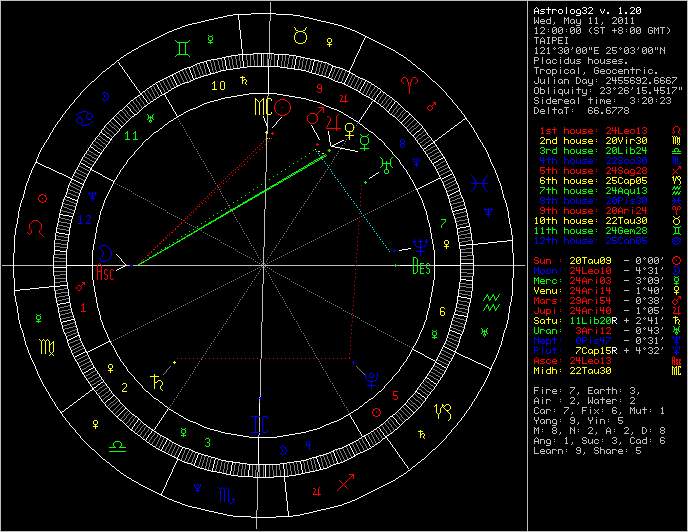688x532 pixels.
Task: Click the Sagittarius arrow glyph on the wheel
Action: tap(347, 483)
